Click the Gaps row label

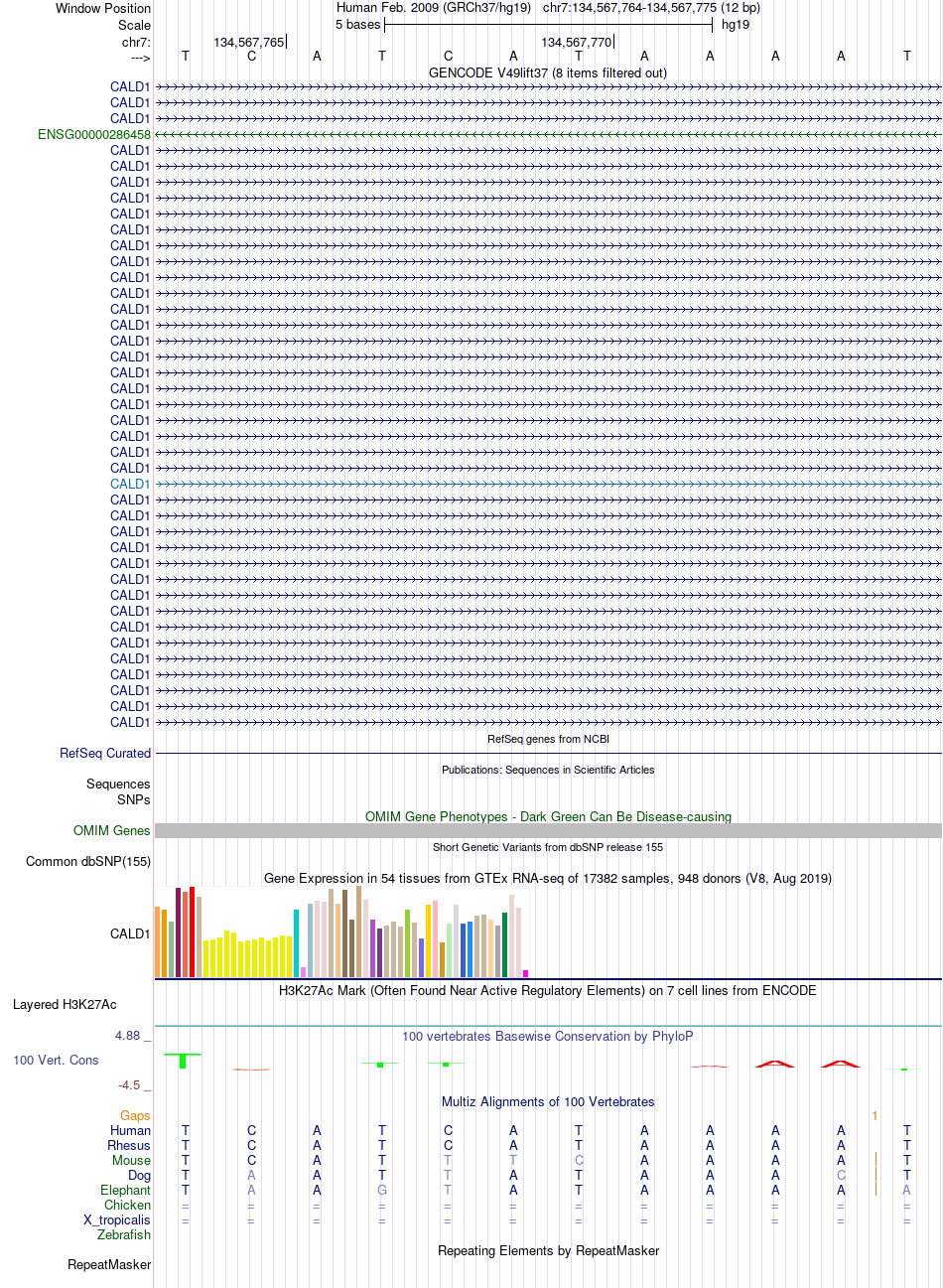tap(136, 1116)
